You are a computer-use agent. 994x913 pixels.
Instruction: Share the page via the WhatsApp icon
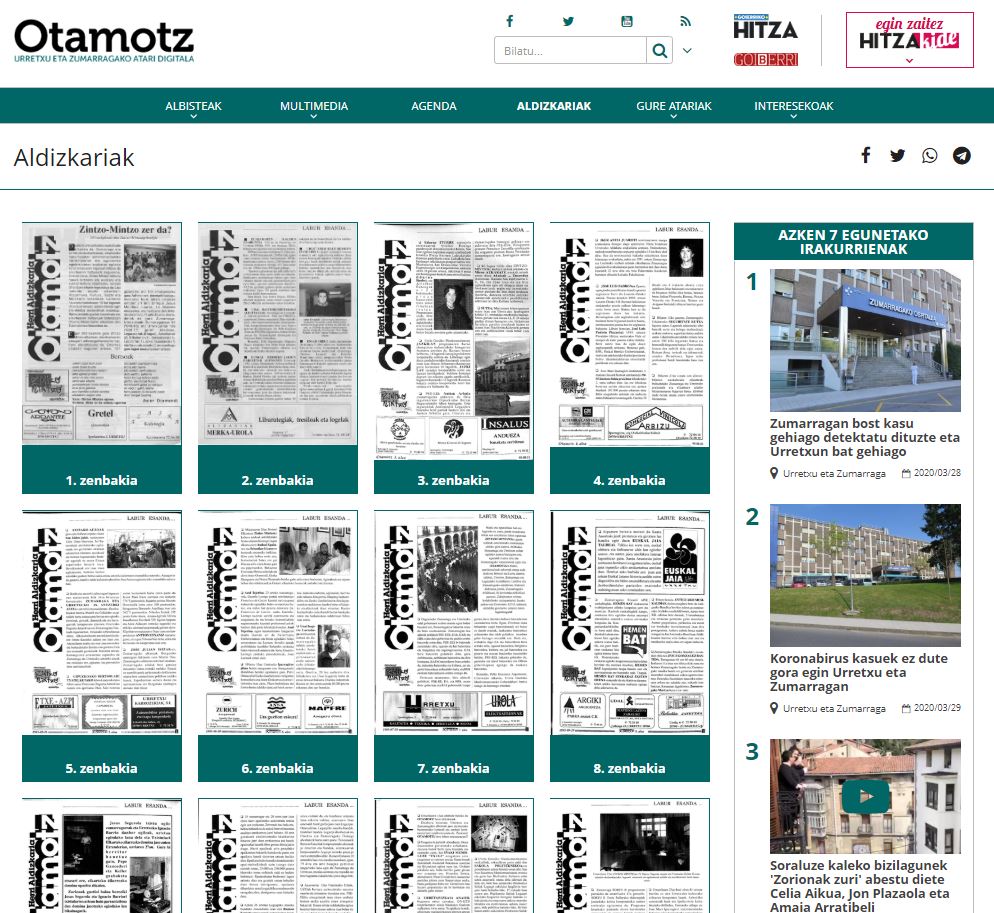930,155
